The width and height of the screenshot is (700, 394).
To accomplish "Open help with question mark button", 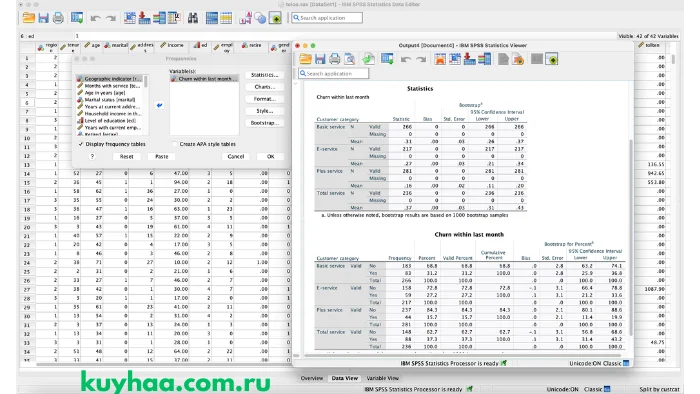I will [x=92, y=157].
